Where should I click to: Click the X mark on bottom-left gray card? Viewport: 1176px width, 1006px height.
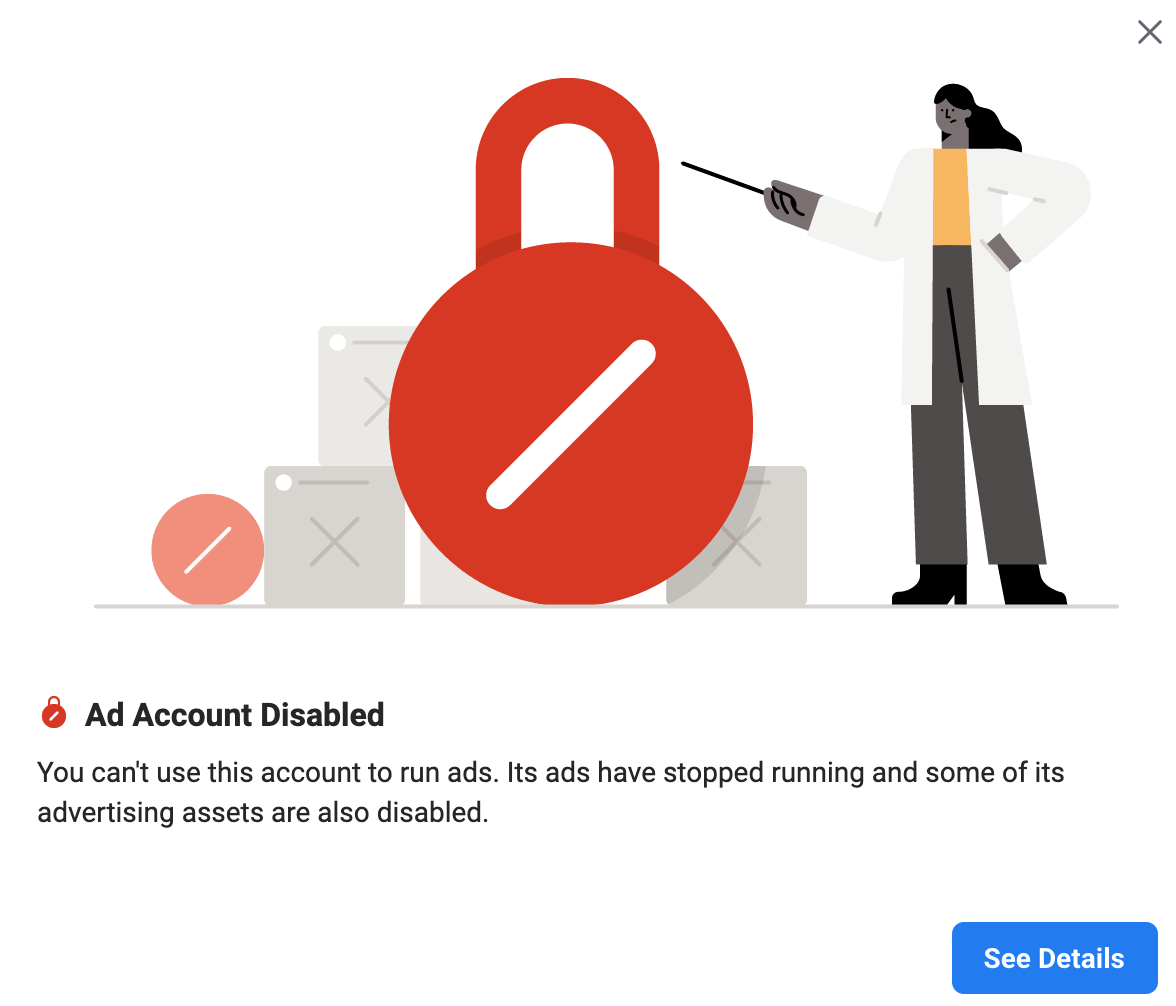point(334,542)
